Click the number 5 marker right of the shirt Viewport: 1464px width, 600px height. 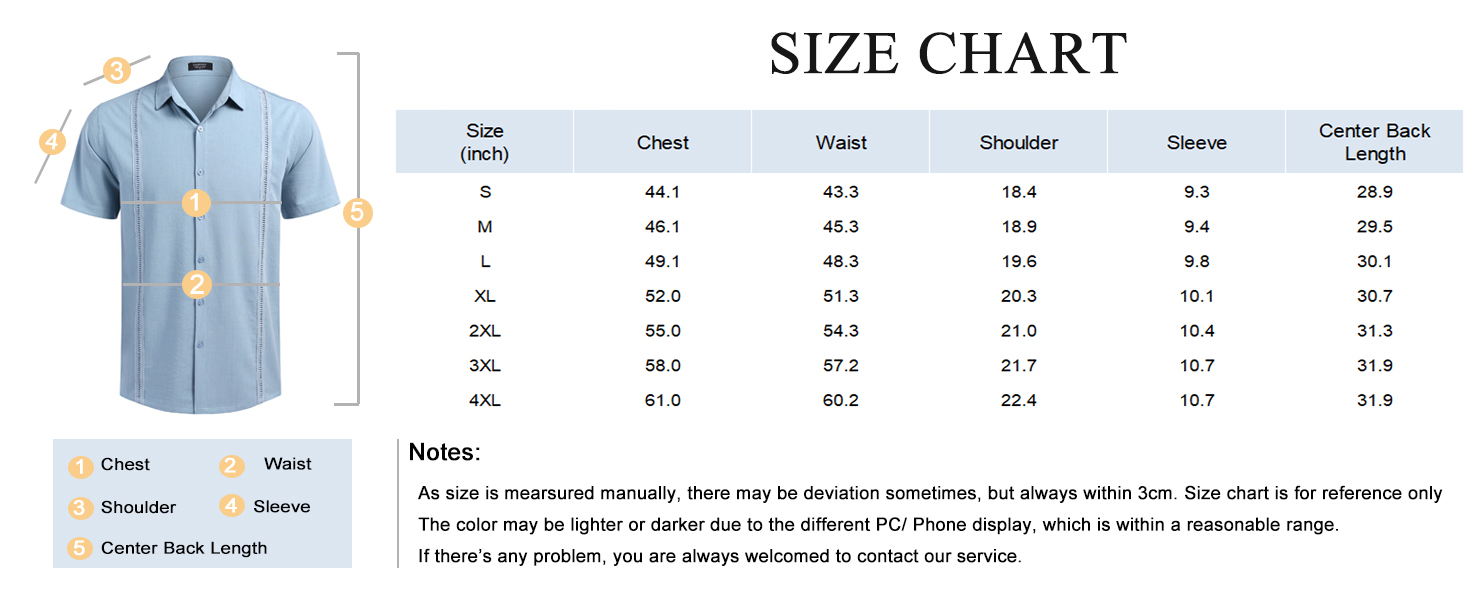point(357,212)
